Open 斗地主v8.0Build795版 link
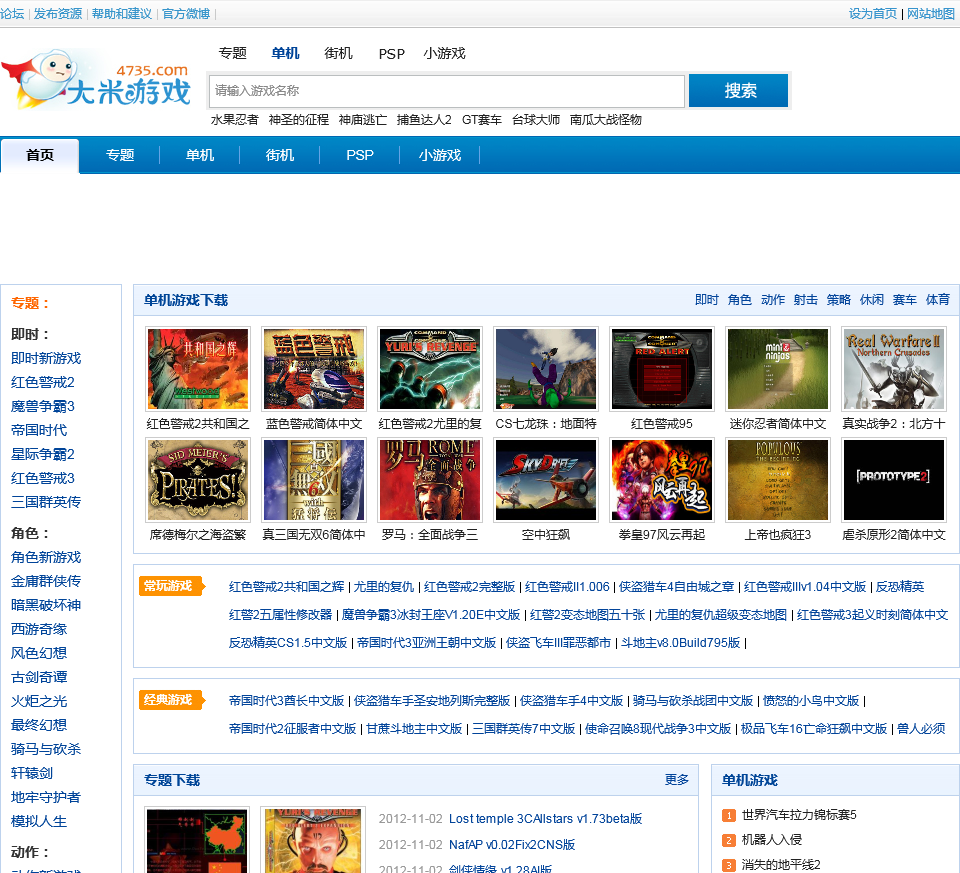The image size is (960, 873). tap(681, 642)
